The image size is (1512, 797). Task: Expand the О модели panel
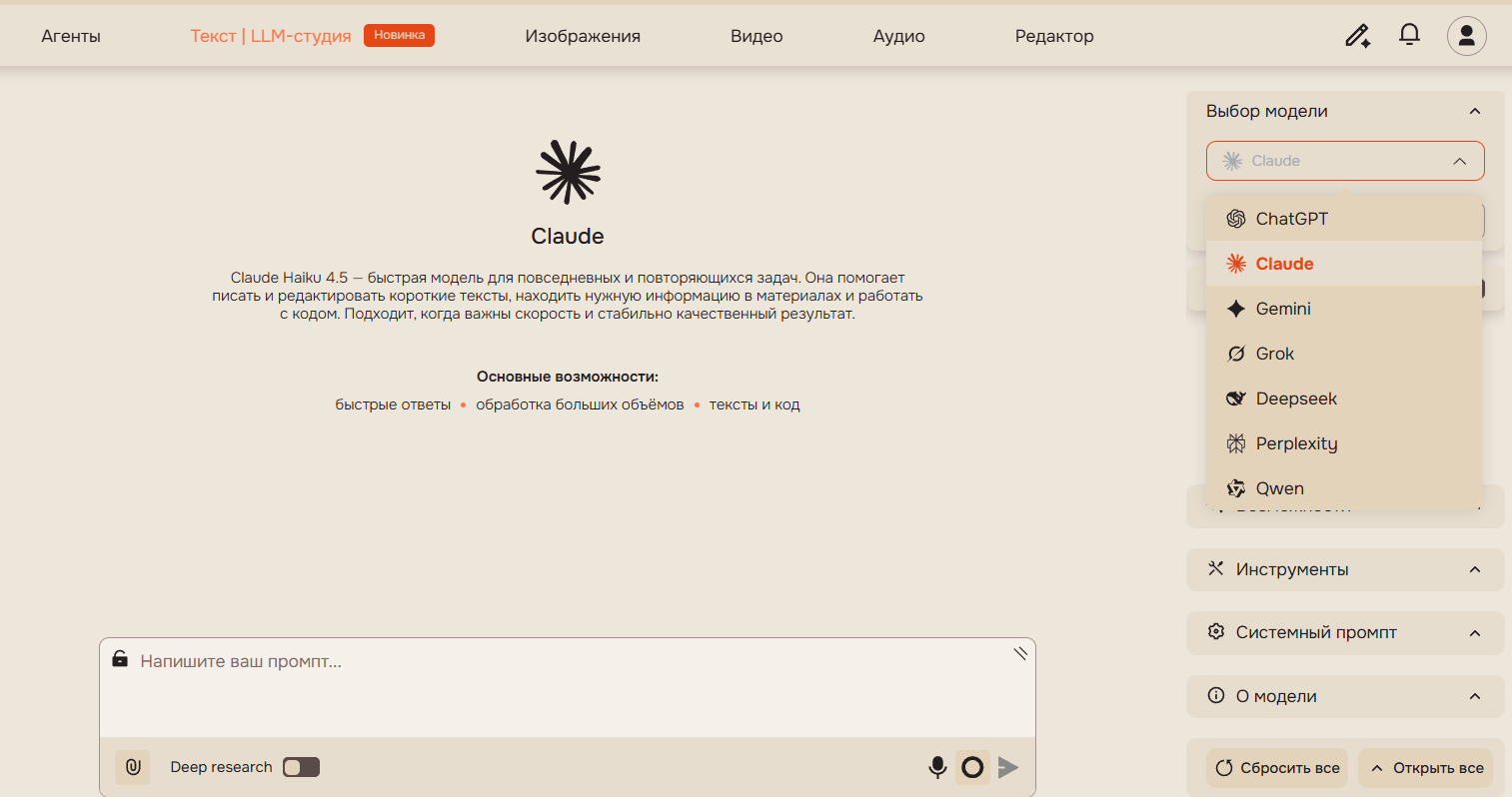[x=1345, y=696]
